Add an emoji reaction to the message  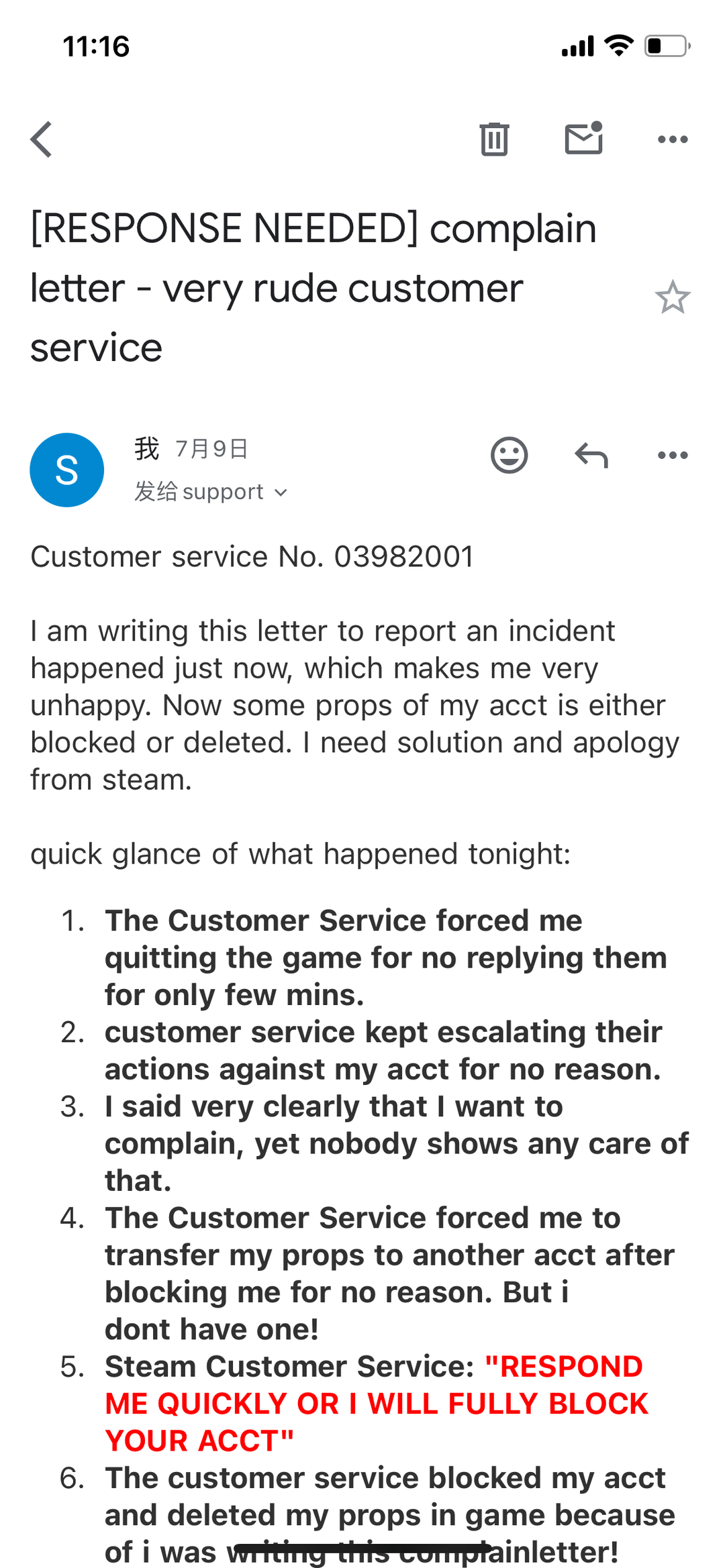[x=510, y=456]
